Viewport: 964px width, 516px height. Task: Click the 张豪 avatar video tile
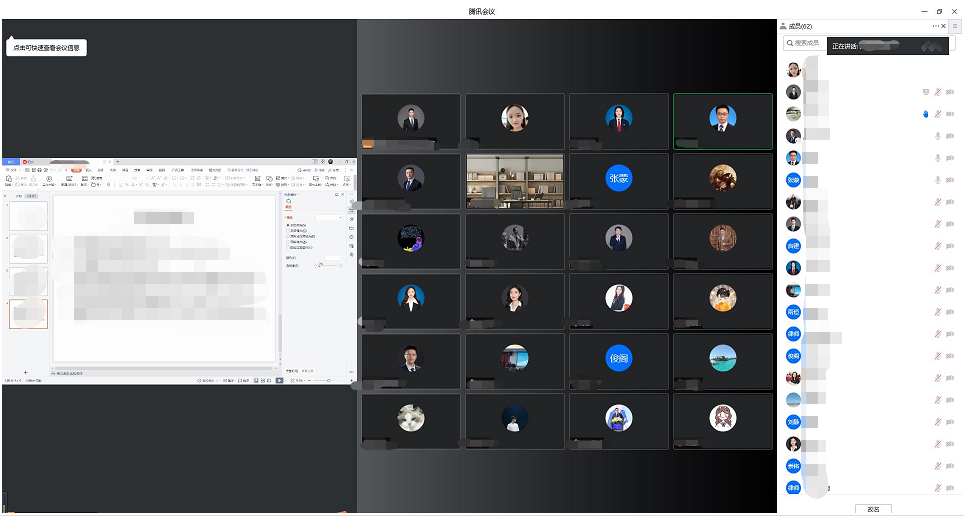(x=619, y=179)
